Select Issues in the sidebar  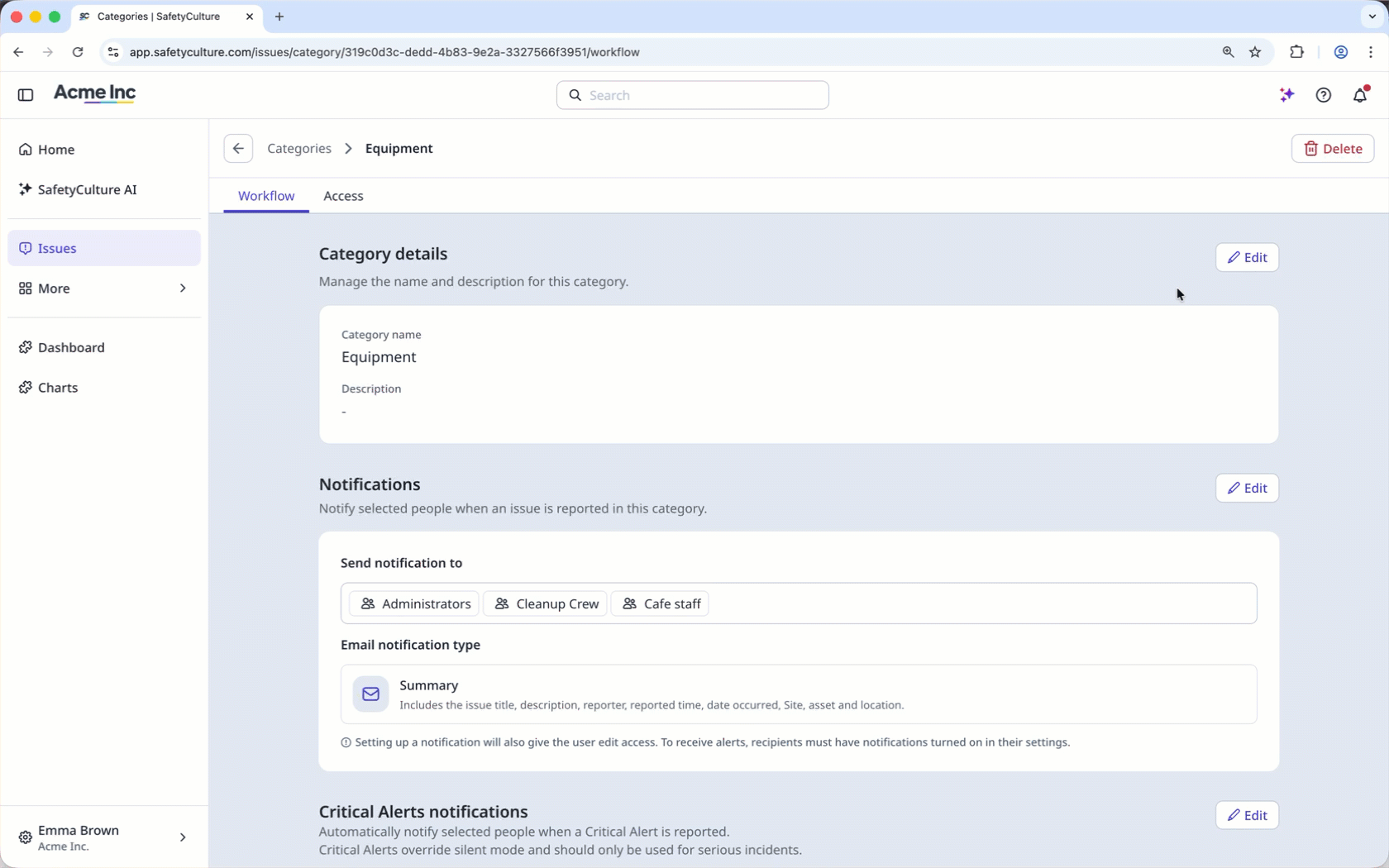pyautogui.click(x=104, y=248)
